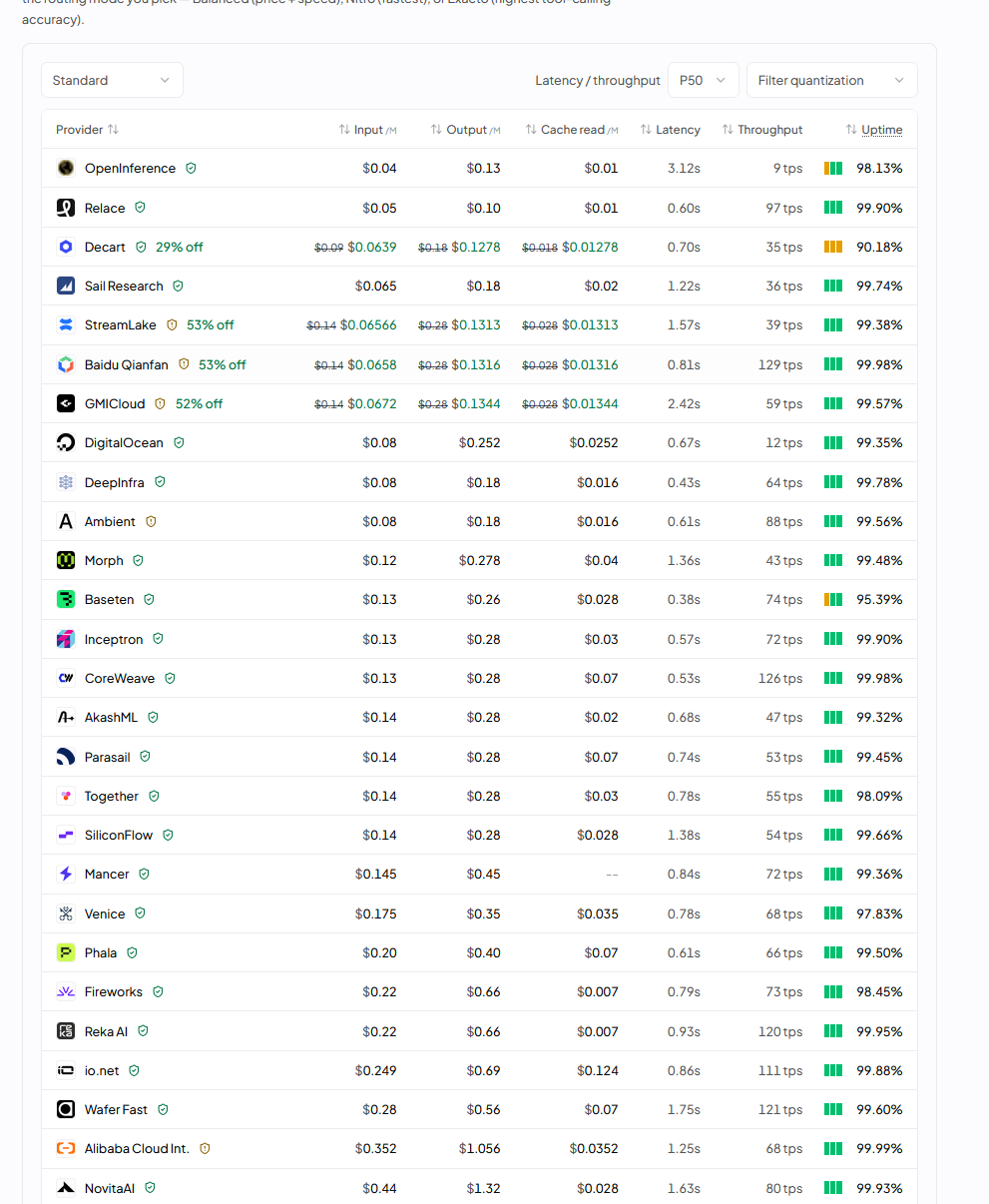Sort by Input price column header

click(x=367, y=130)
